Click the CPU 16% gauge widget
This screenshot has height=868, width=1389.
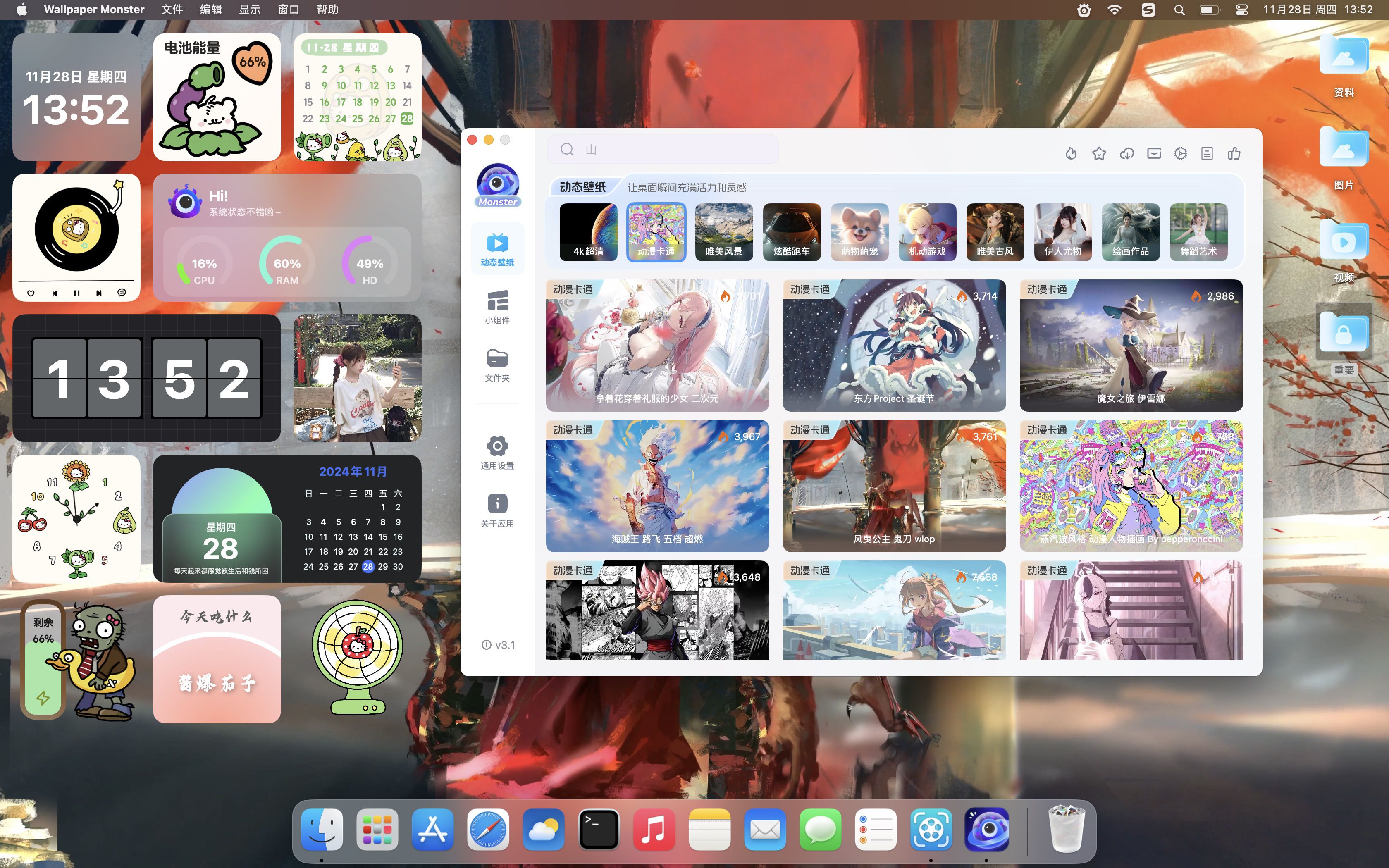click(204, 261)
